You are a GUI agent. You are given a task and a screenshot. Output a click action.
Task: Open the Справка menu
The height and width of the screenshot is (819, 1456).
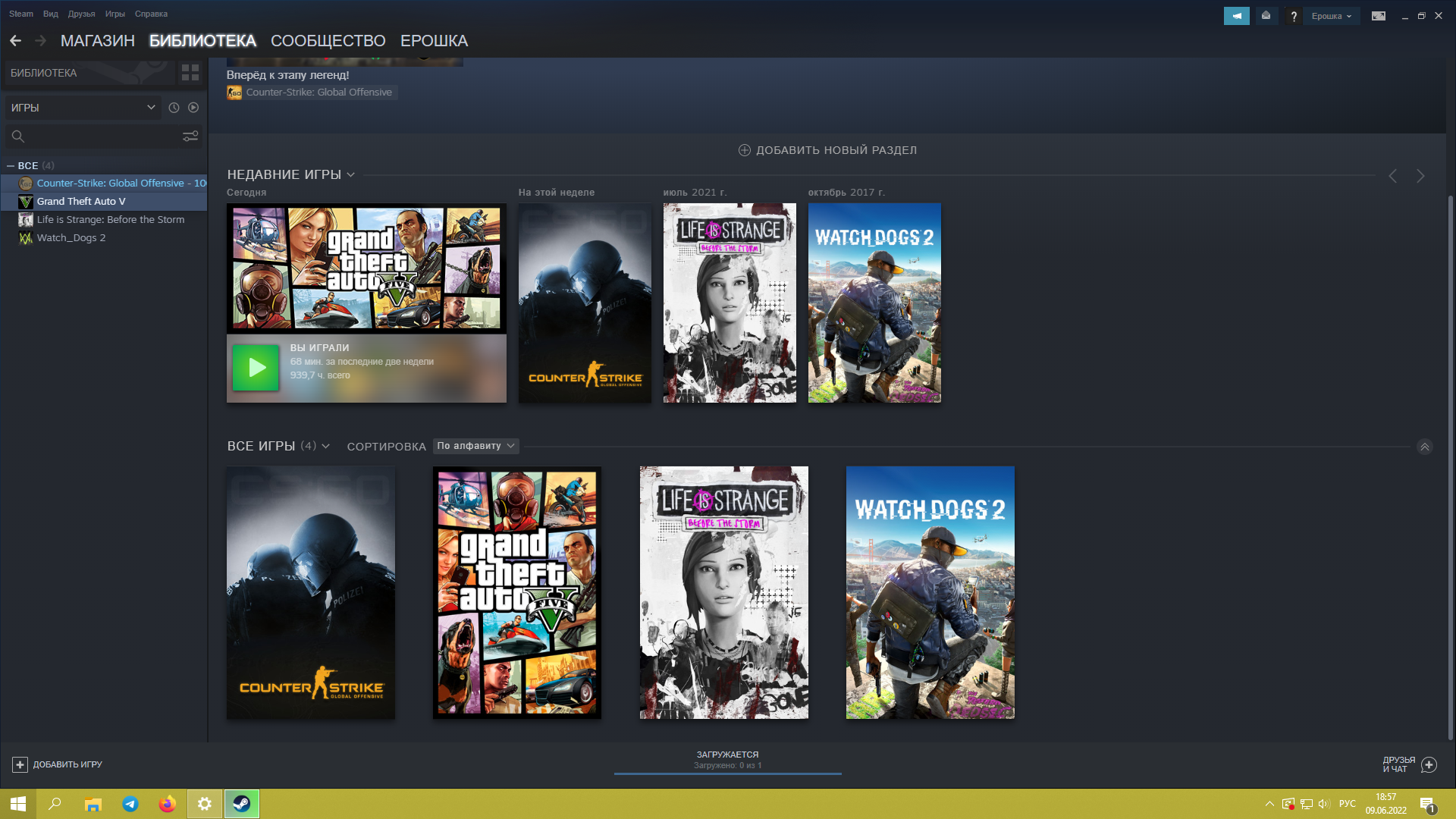[151, 14]
